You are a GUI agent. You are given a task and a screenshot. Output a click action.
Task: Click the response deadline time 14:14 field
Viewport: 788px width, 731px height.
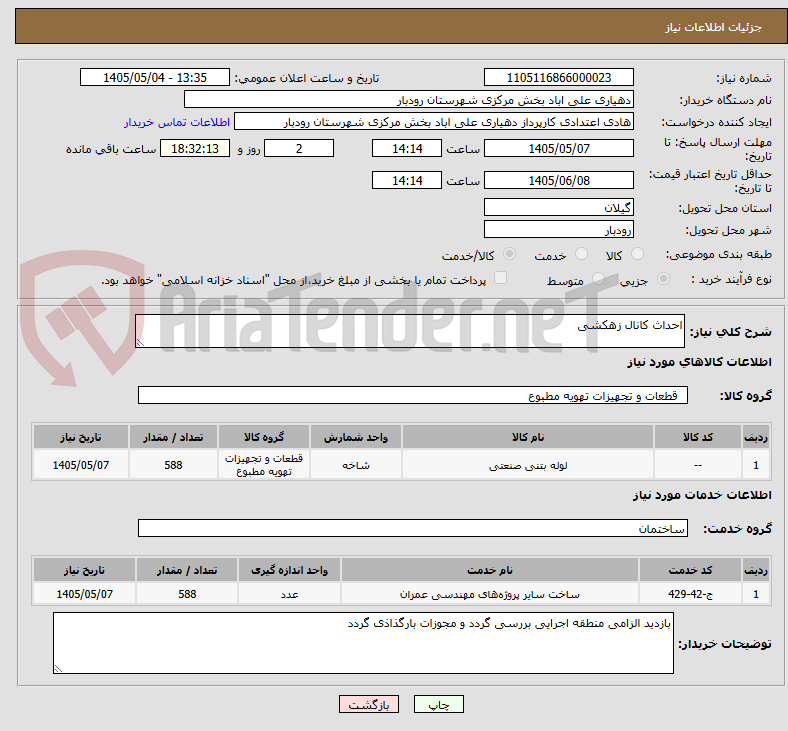pos(407,148)
